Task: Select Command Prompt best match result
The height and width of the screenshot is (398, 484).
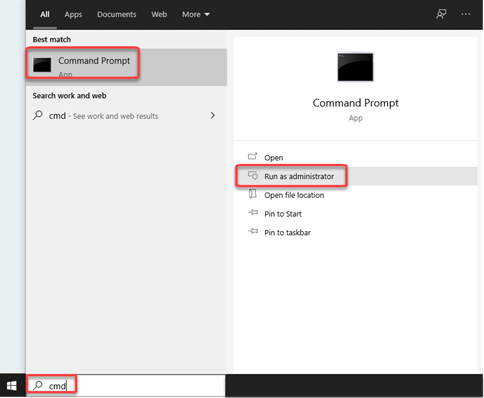Action: tap(126, 67)
